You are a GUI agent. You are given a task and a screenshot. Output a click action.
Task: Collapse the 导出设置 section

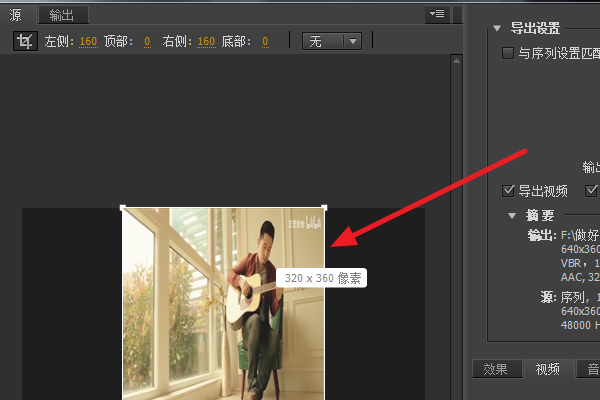tap(497, 28)
